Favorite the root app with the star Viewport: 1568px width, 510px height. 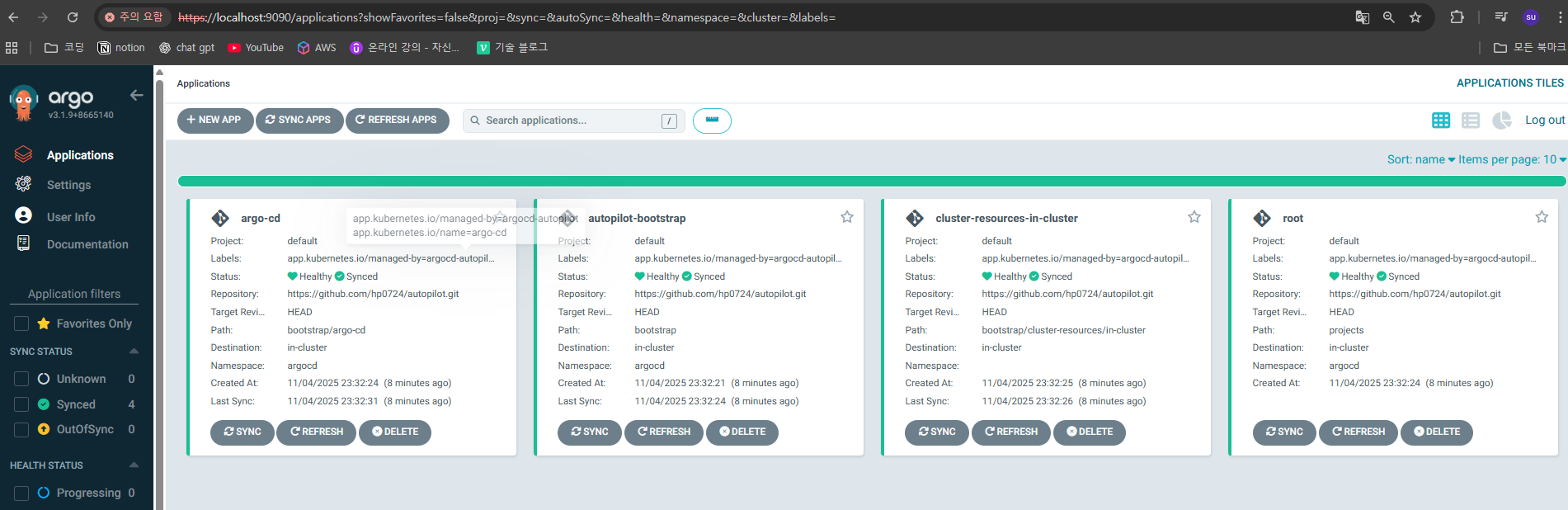click(x=1541, y=217)
